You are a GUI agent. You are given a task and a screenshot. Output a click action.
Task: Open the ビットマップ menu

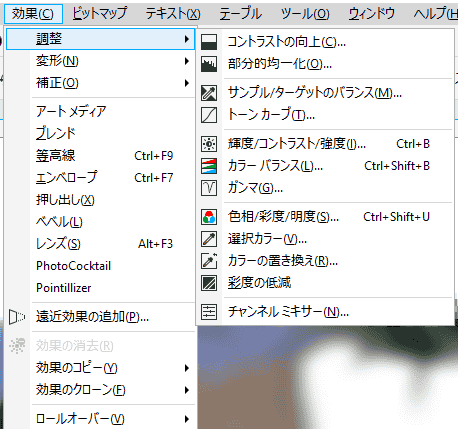coord(100,14)
